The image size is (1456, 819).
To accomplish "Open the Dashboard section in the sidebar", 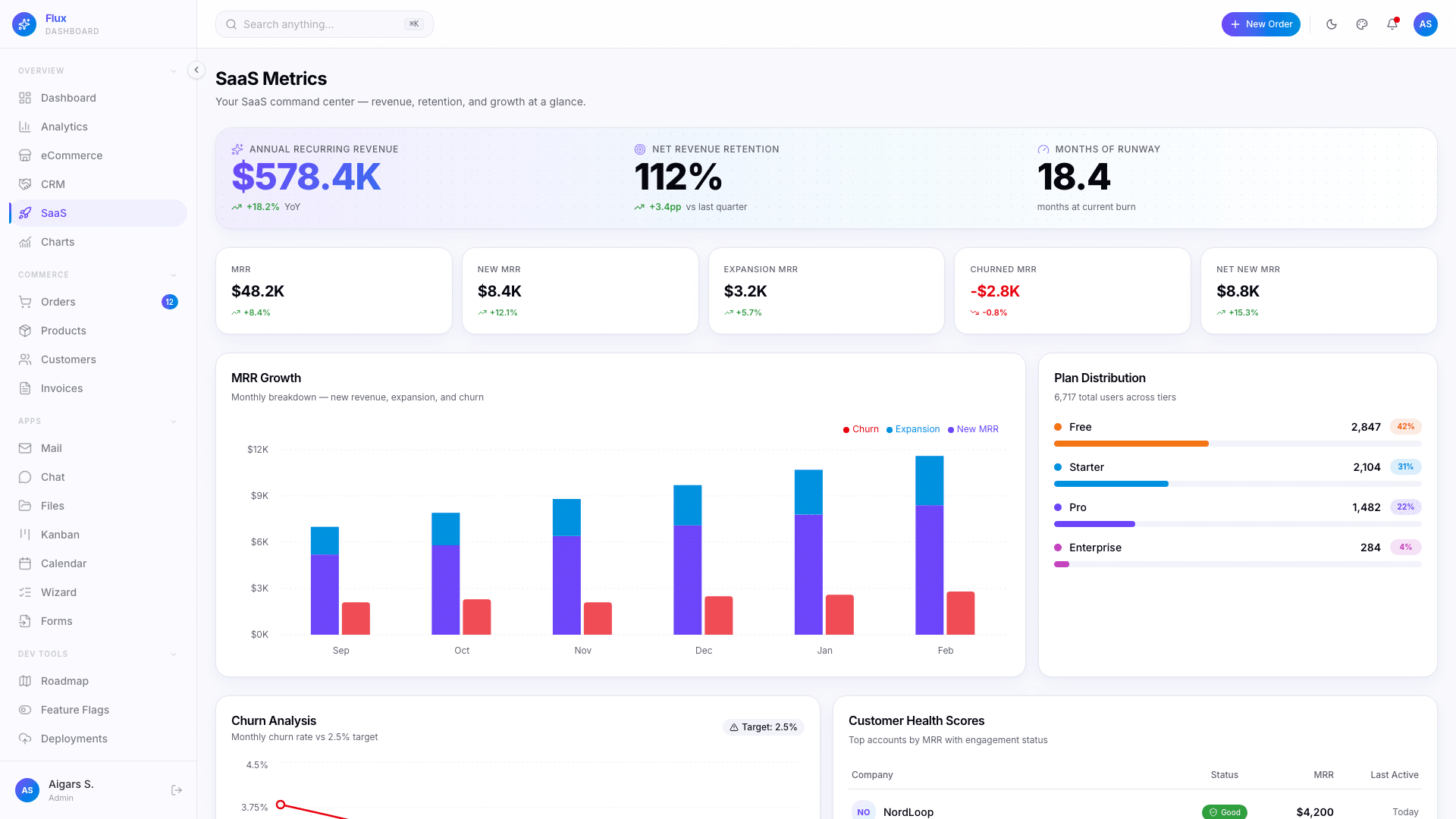I will [68, 98].
